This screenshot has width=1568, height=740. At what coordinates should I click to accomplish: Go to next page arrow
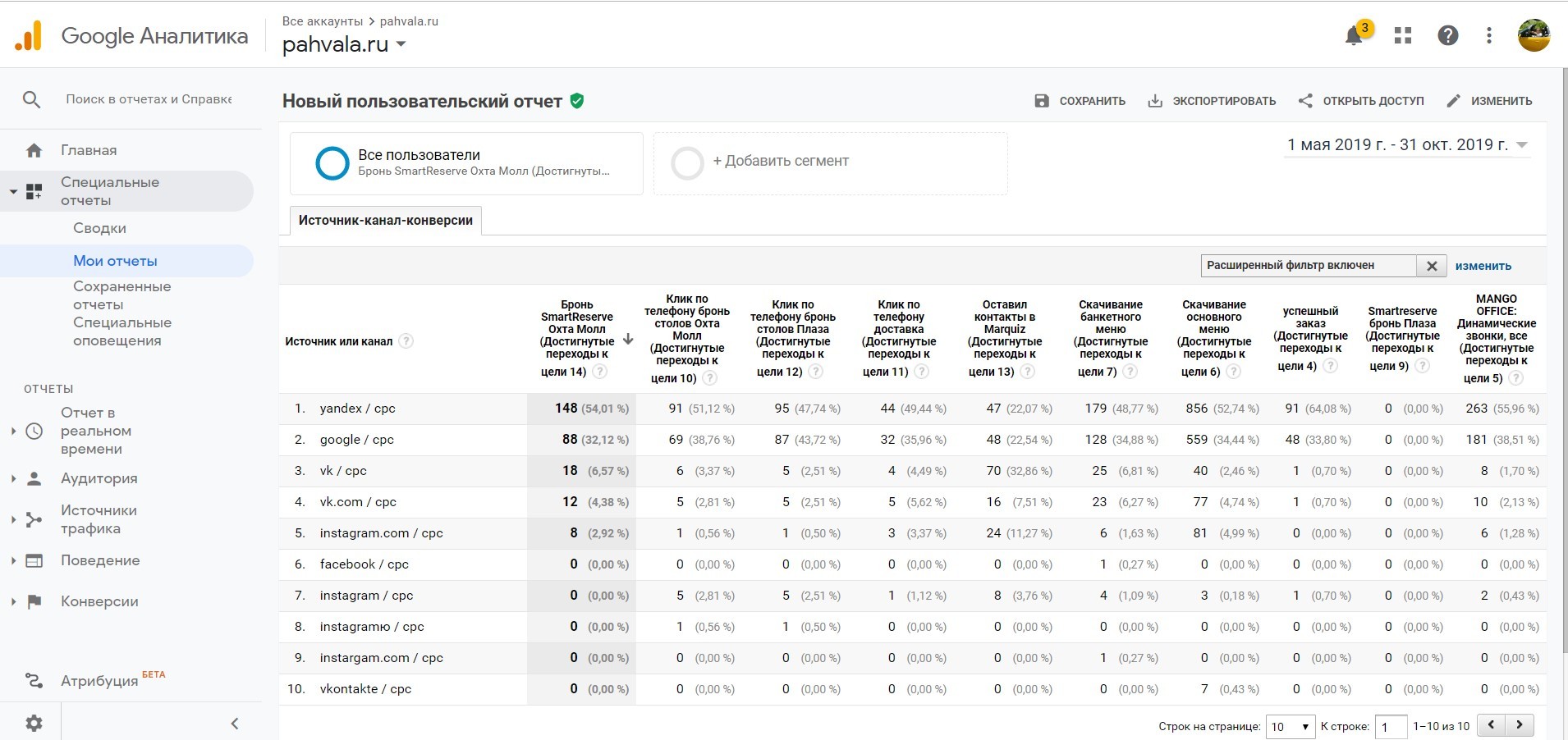pyautogui.click(x=1520, y=725)
